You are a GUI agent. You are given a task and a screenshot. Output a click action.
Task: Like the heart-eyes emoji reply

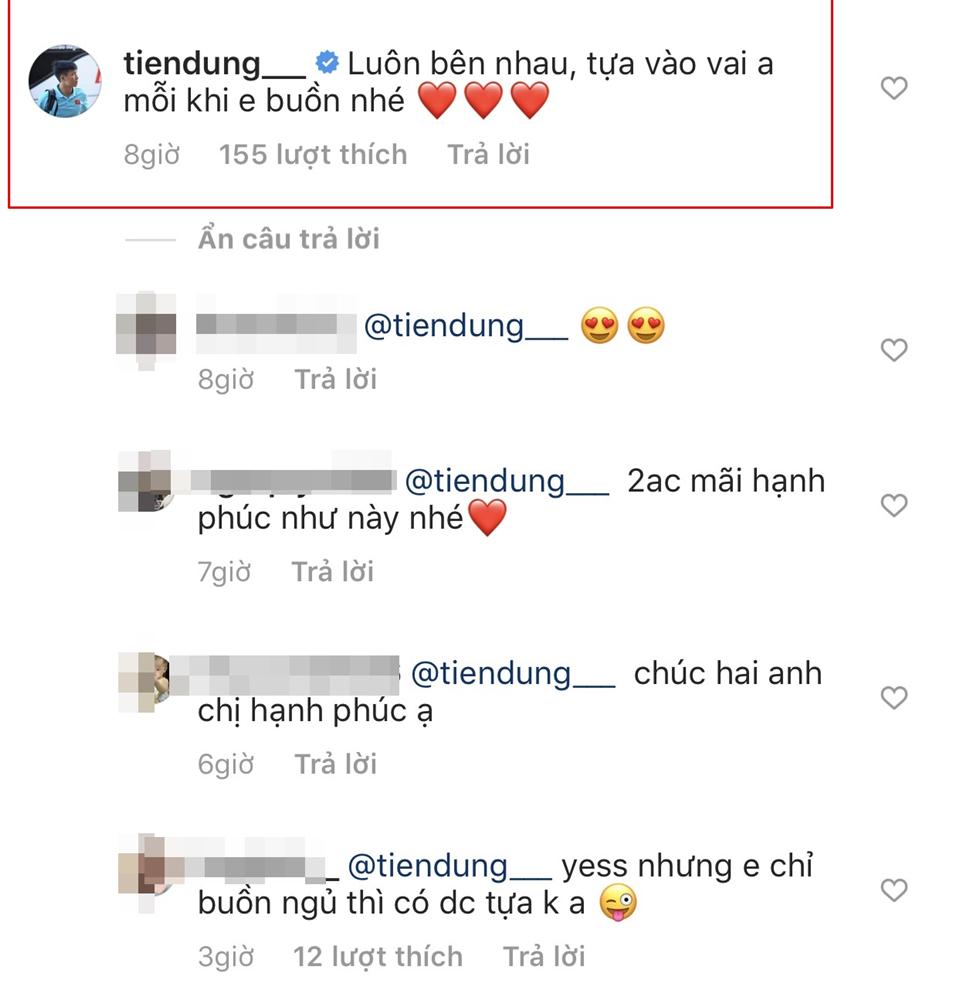(893, 350)
